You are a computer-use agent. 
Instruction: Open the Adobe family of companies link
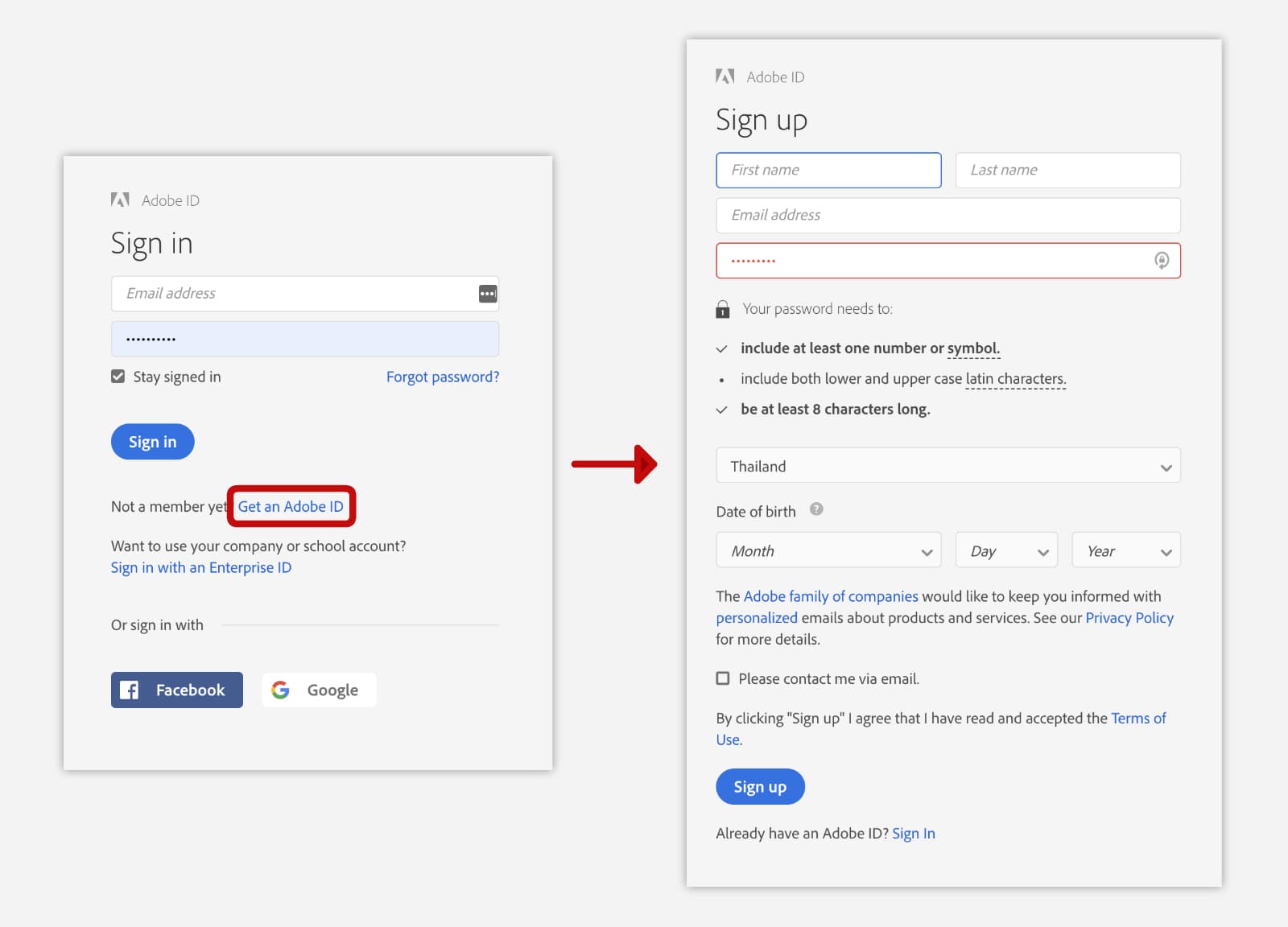[831, 596]
